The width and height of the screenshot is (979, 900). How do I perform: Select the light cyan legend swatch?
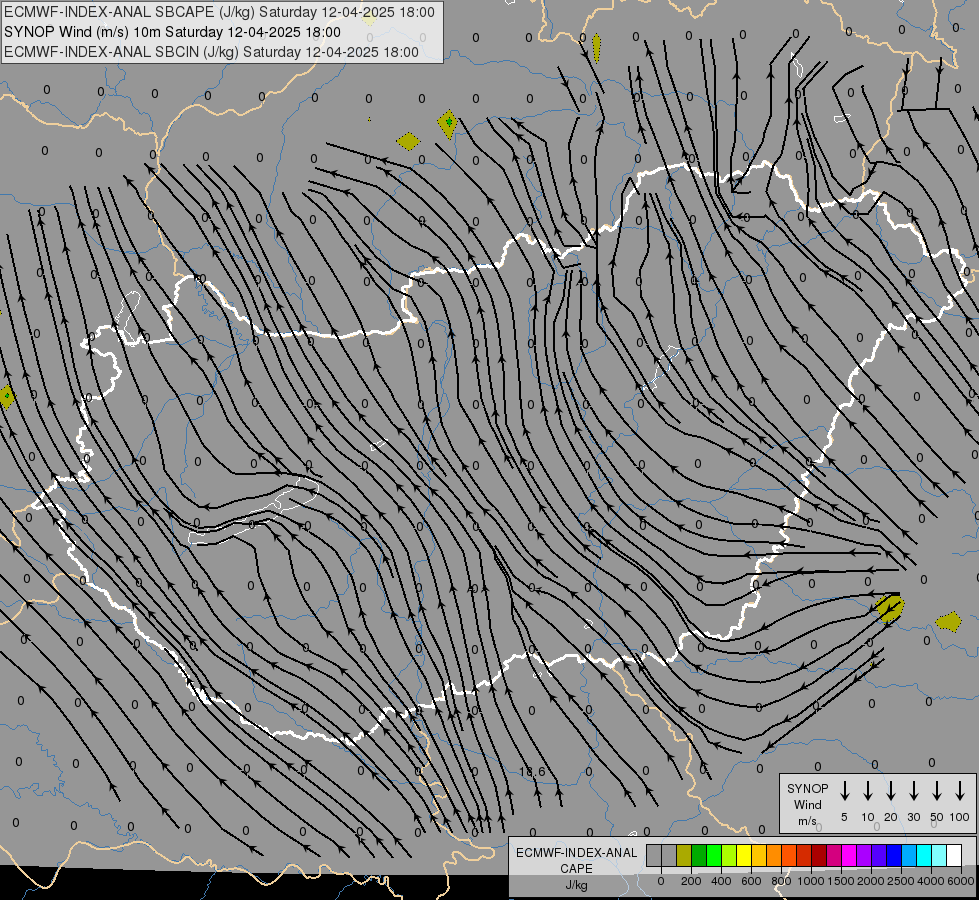point(938,855)
